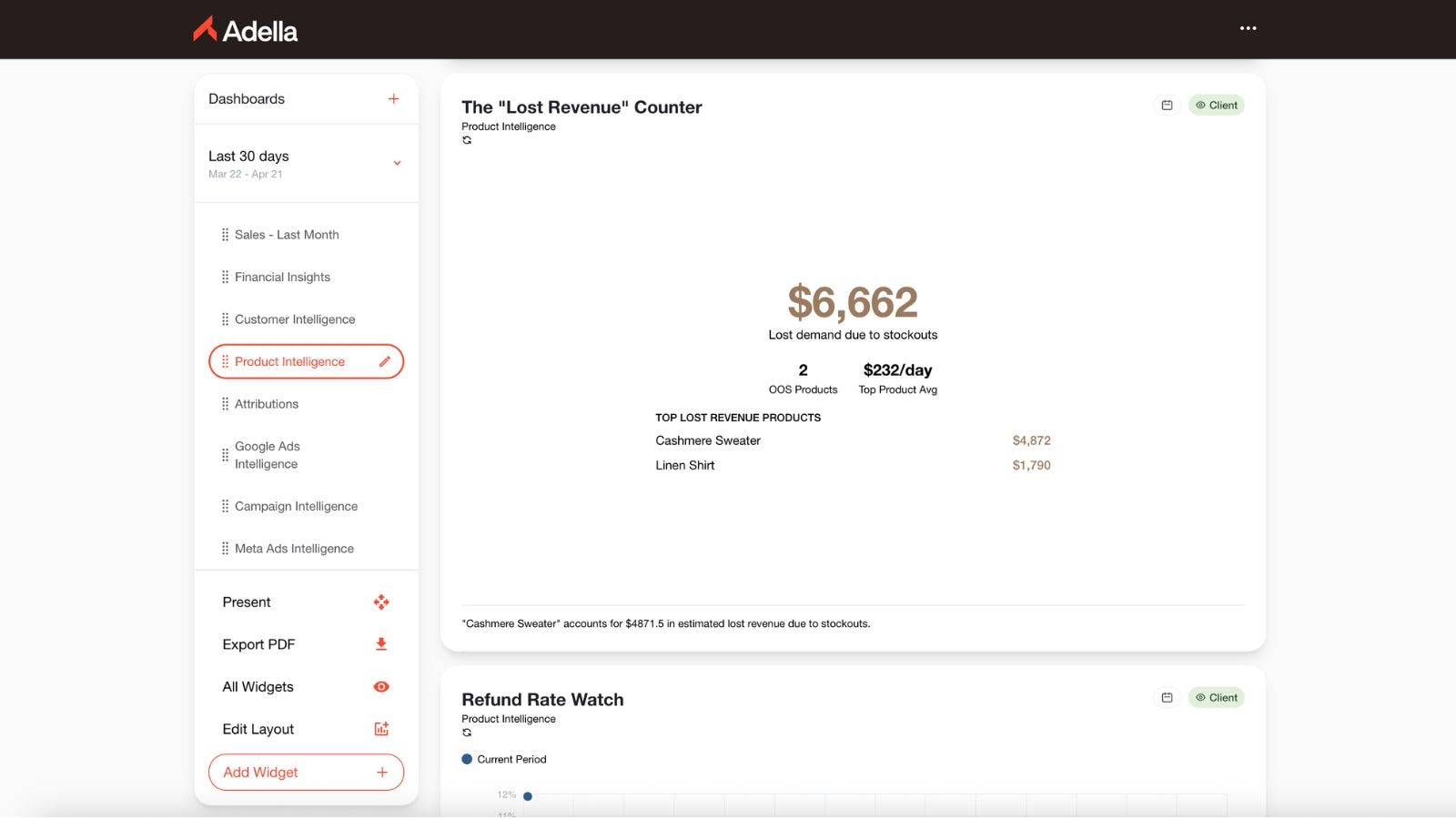Click Export PDF

point(258,645)
